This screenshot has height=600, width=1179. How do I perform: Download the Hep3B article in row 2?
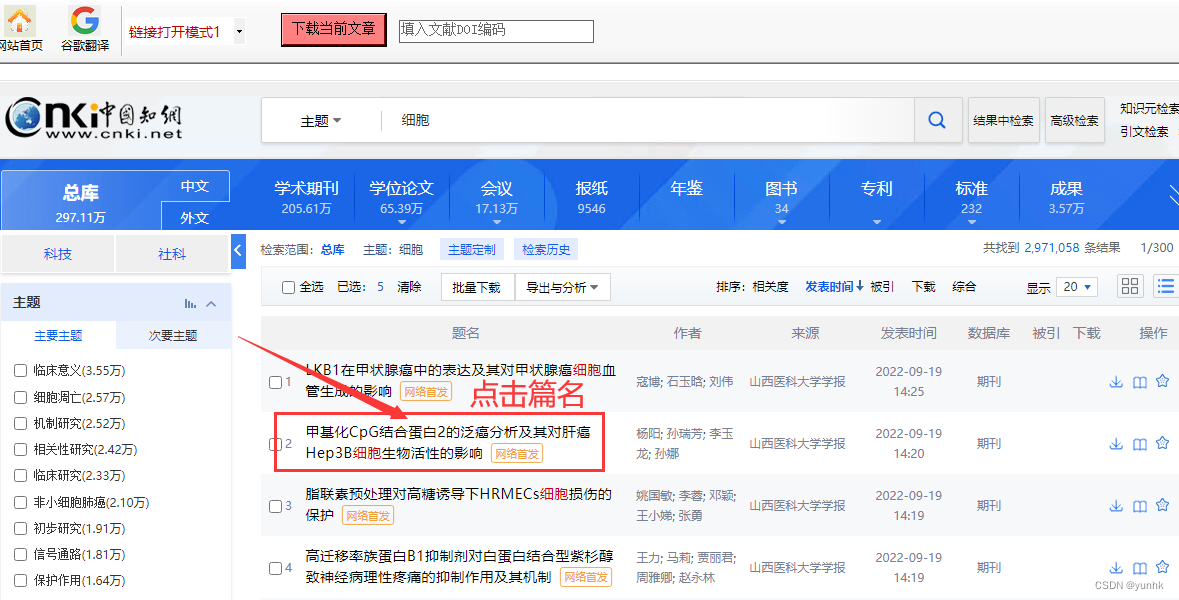click(x=1116, y=444)
